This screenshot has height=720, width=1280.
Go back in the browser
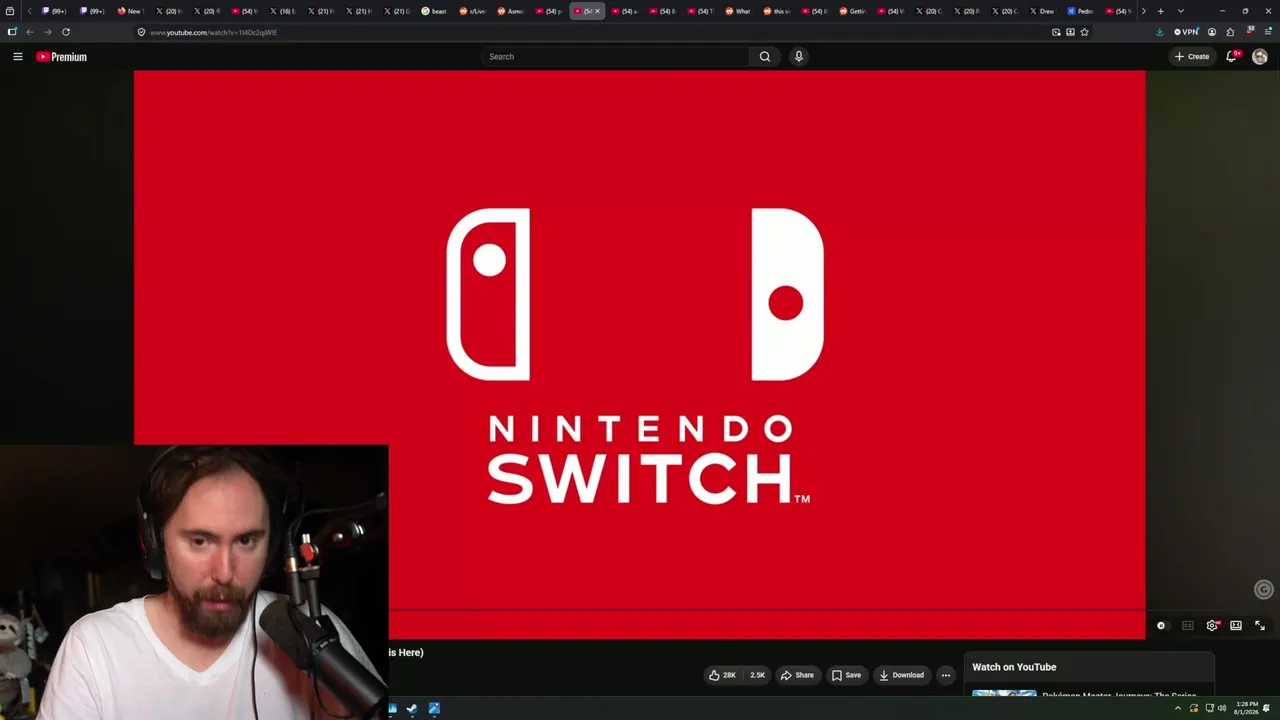pos(29,32)
